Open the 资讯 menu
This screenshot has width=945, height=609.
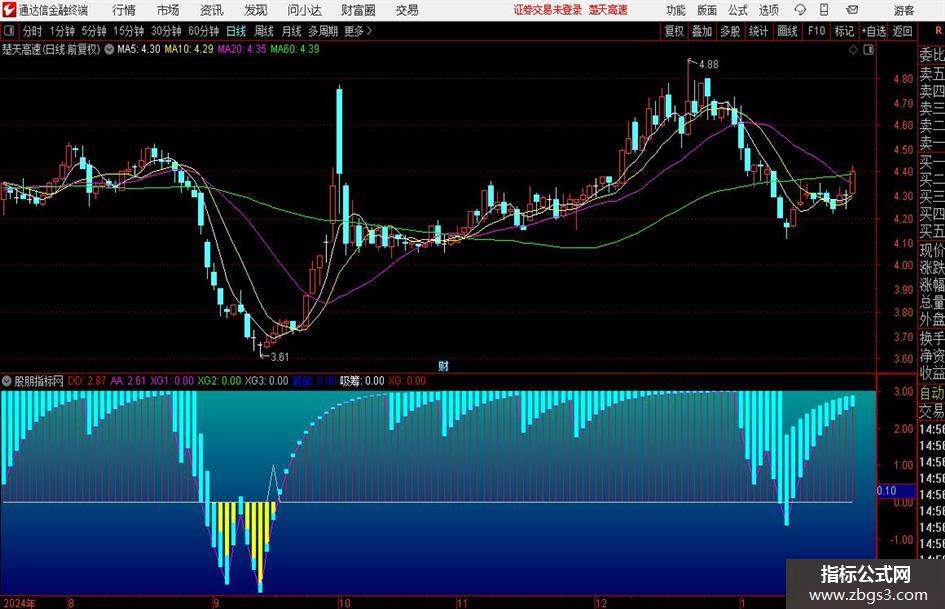(212, 10)
